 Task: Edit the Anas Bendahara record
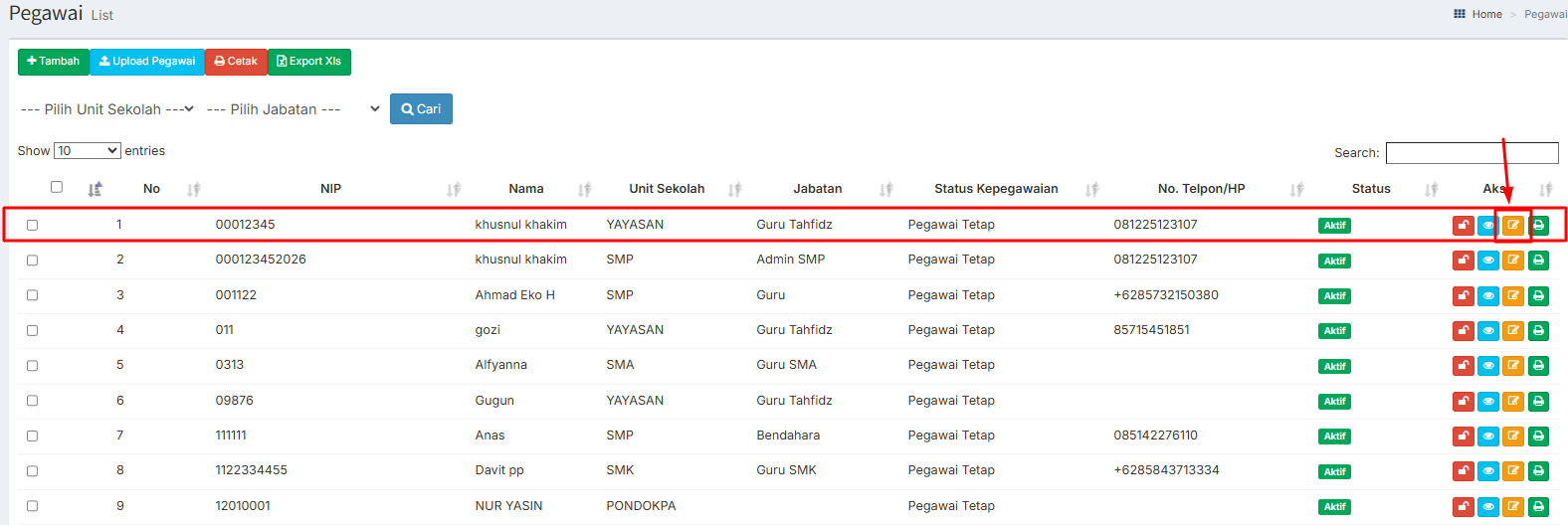[1513, 436]
